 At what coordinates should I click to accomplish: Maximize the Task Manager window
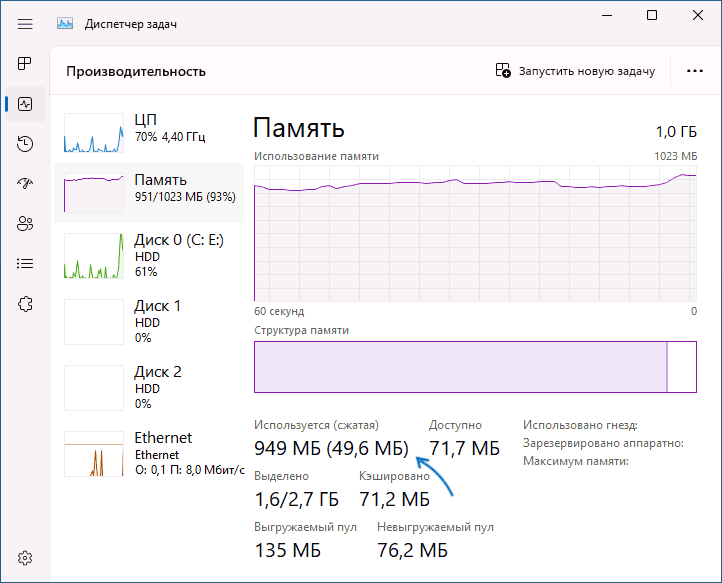click(x=652, y=15)
